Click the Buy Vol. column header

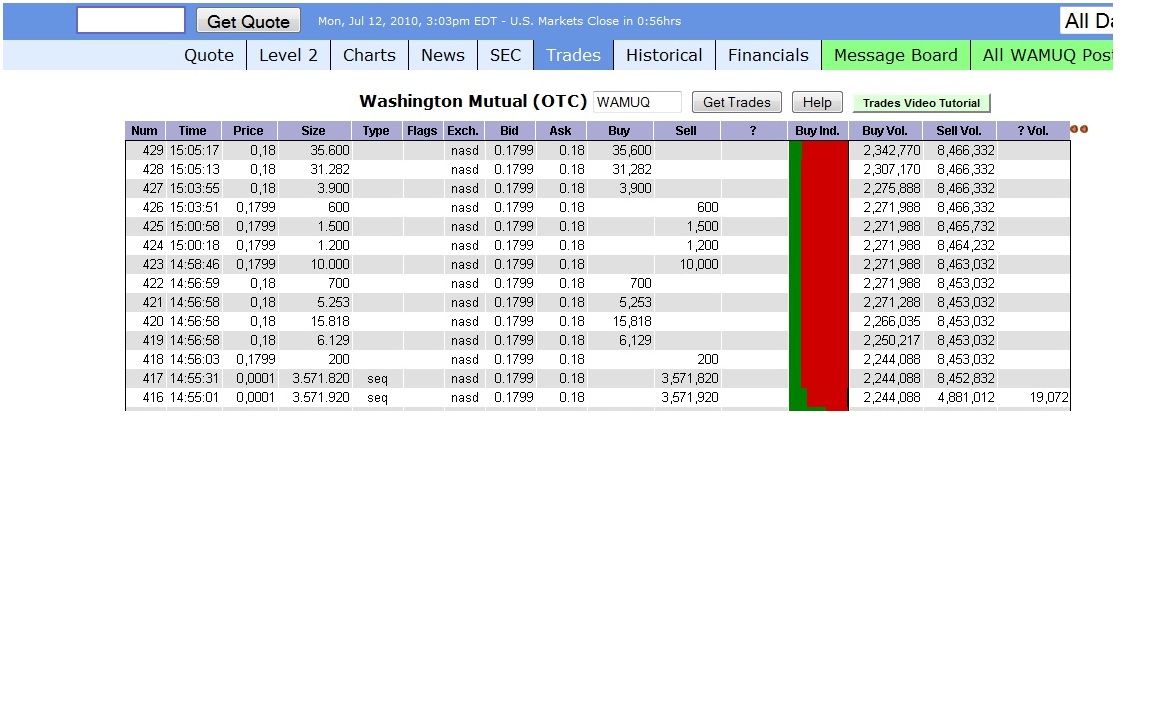tap(885, 131)
